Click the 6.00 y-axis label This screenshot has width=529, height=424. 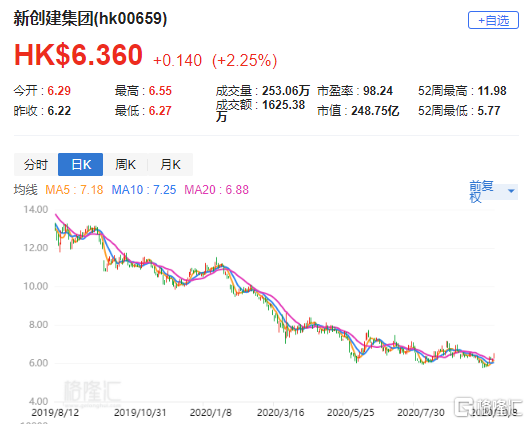pyautogui.click(x=38, y=363)
